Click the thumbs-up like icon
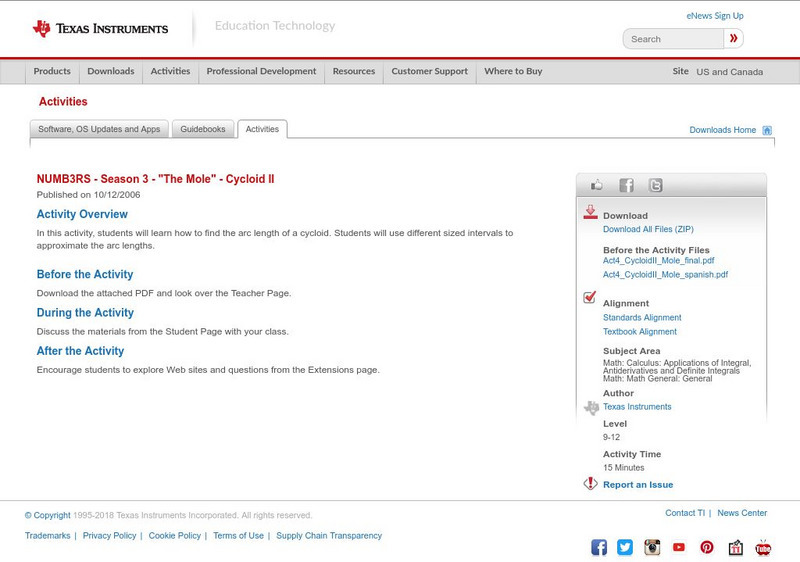The image size is (800, 562). (596, 185)
